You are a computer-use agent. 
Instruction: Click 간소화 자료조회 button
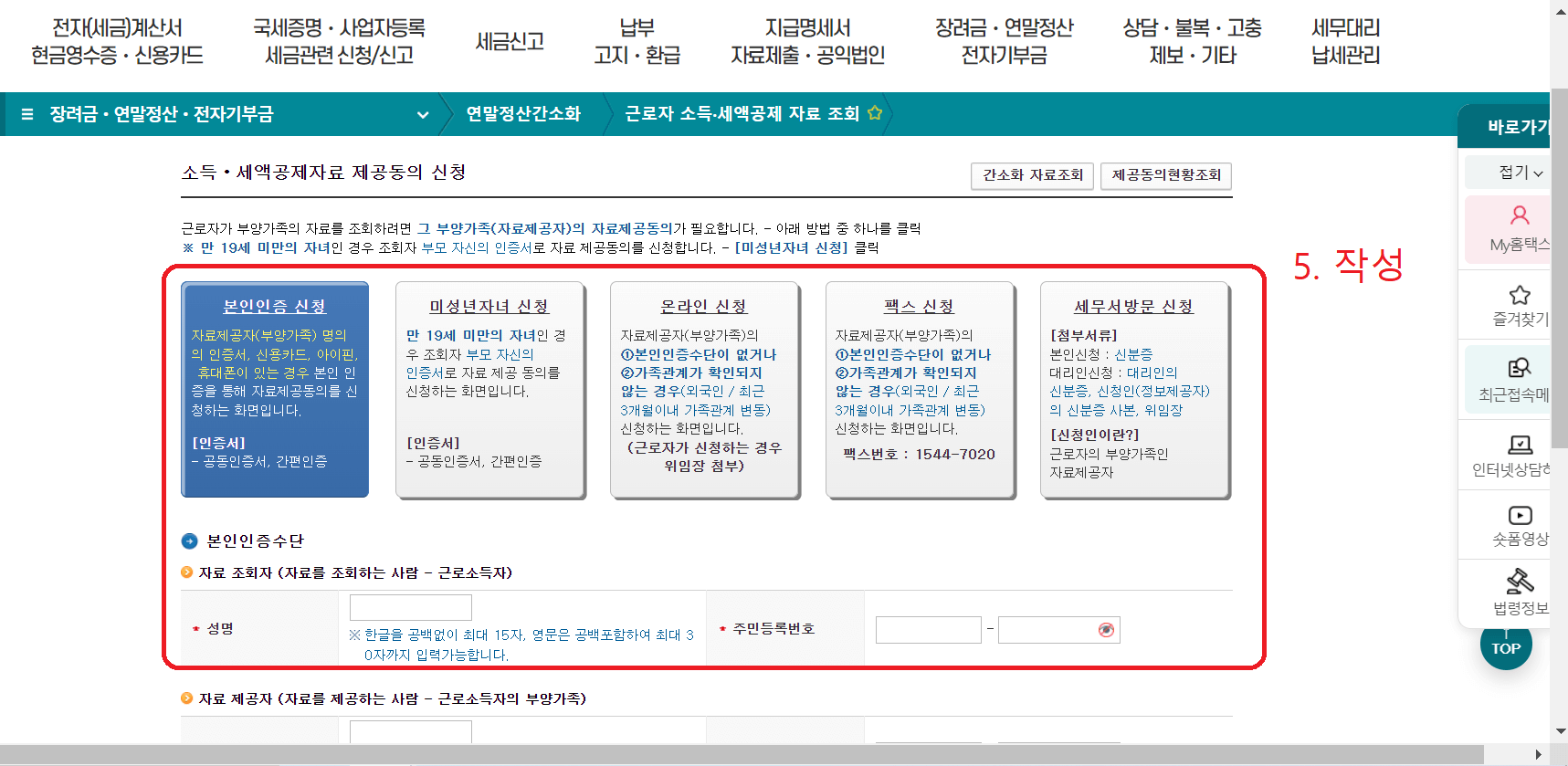click(x=1033, y=175)
